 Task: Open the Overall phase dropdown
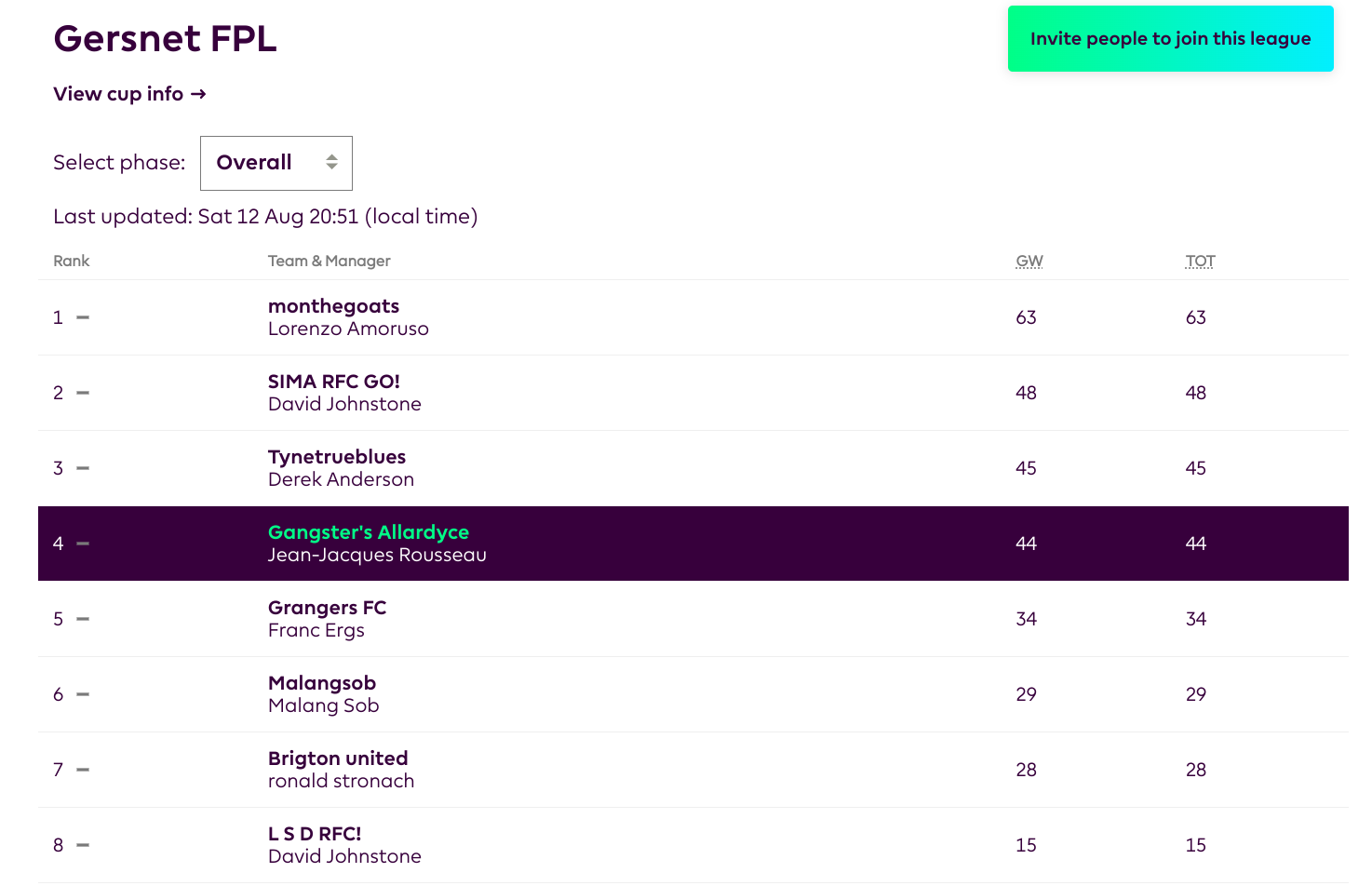(x=276, y=163)
